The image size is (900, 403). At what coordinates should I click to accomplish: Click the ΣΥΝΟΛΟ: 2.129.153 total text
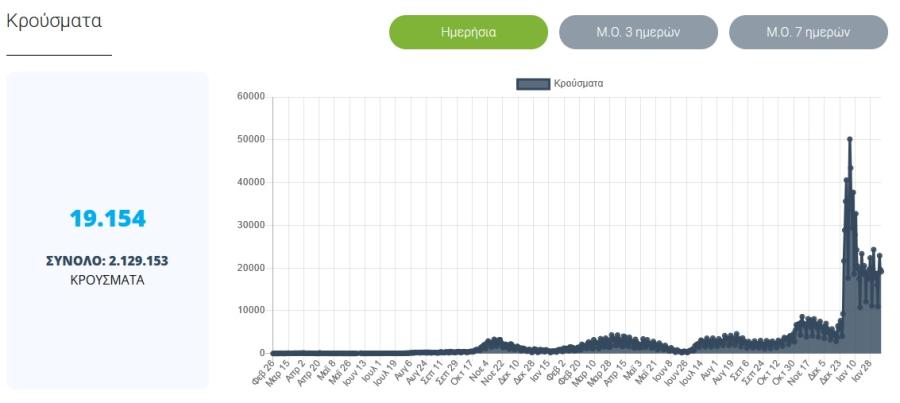pos(107,261)
